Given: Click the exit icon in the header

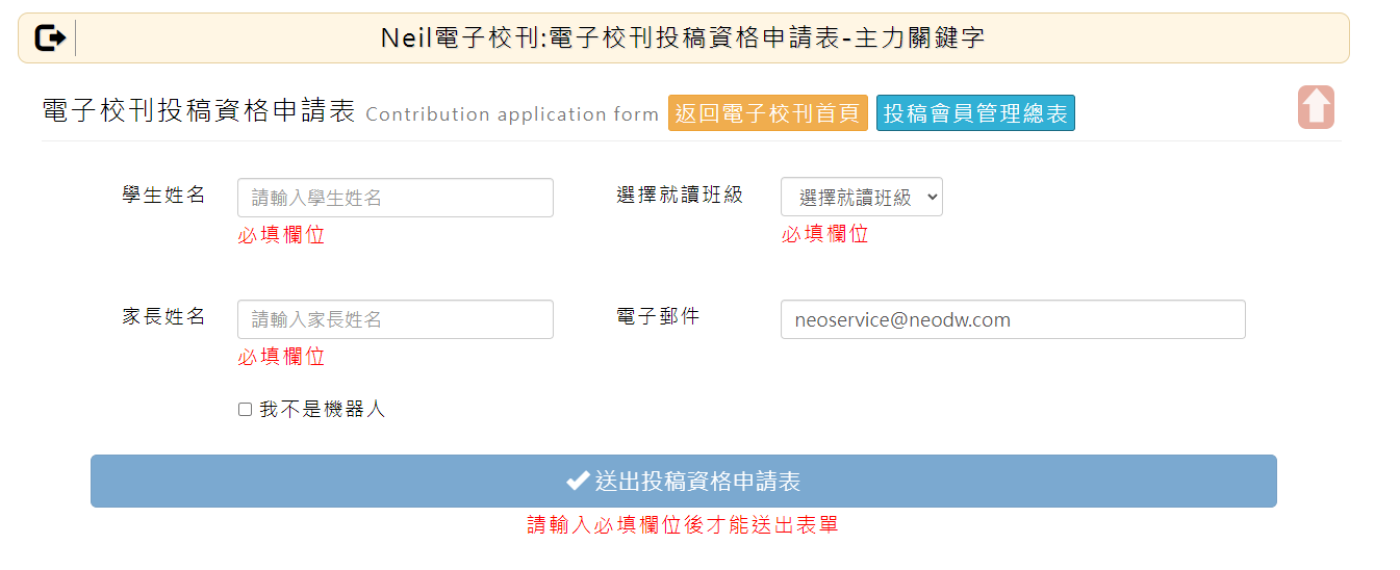Looking at the screenshot, I should point(50,38).
